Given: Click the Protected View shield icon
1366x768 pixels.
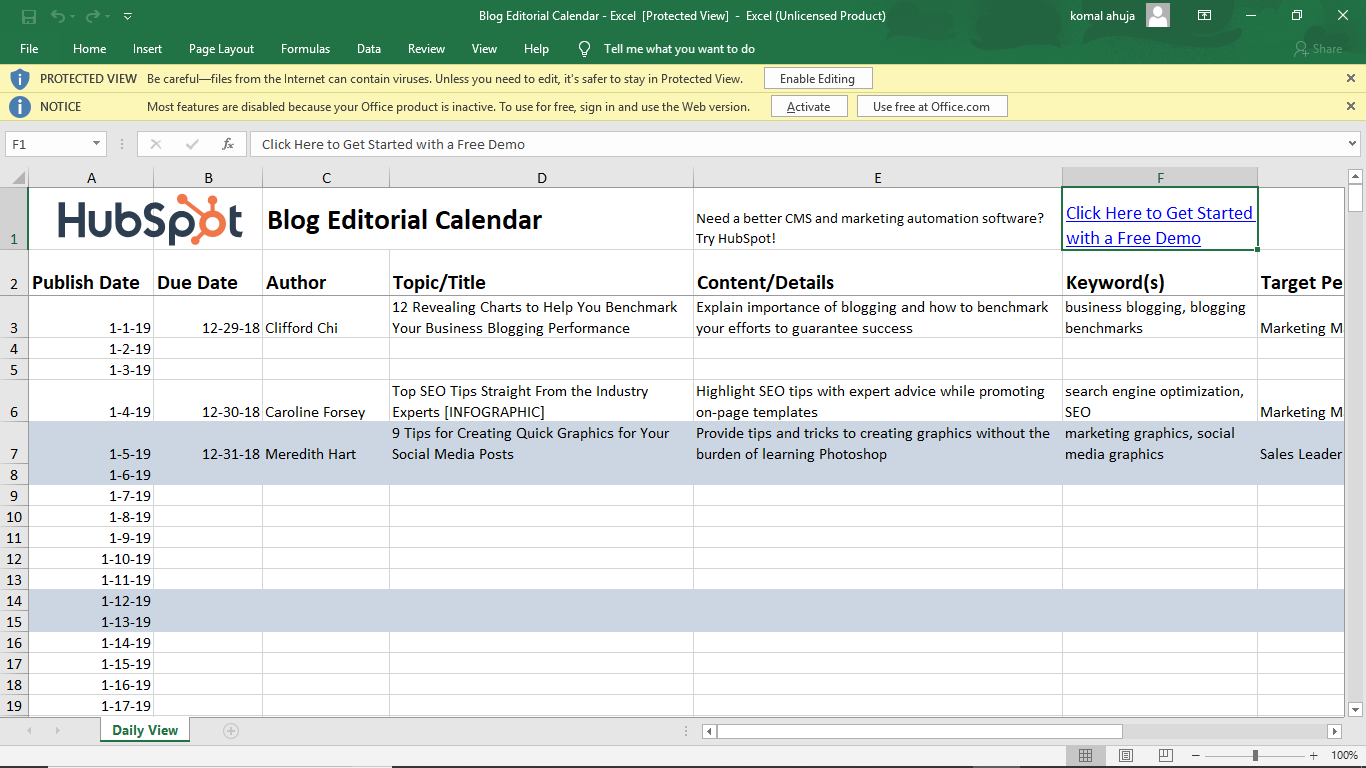Looking at the screenshot, I should [19, 78].
